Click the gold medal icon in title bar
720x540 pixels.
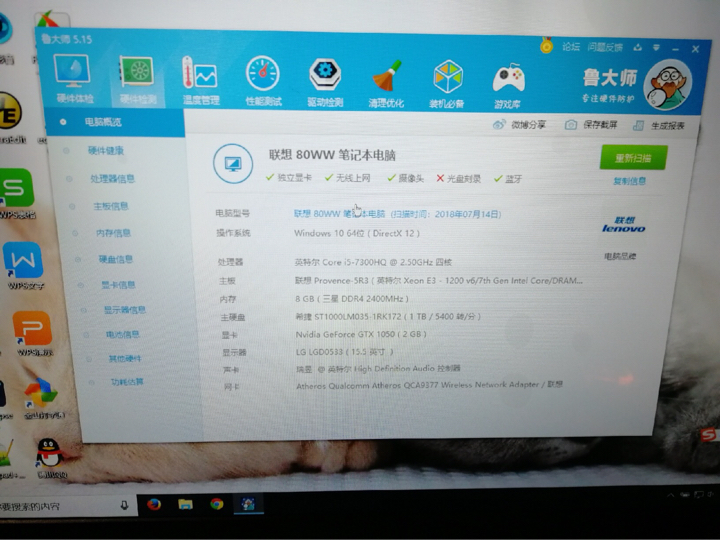[x=546, y=45]
